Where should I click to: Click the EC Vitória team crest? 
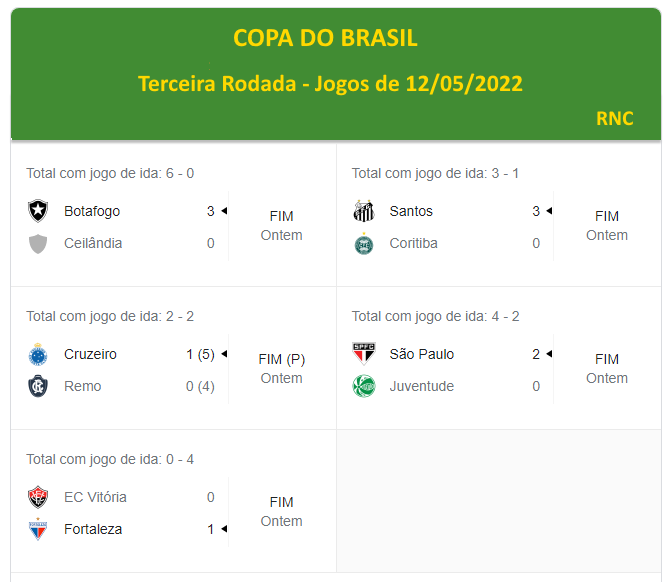pos(38,497)
